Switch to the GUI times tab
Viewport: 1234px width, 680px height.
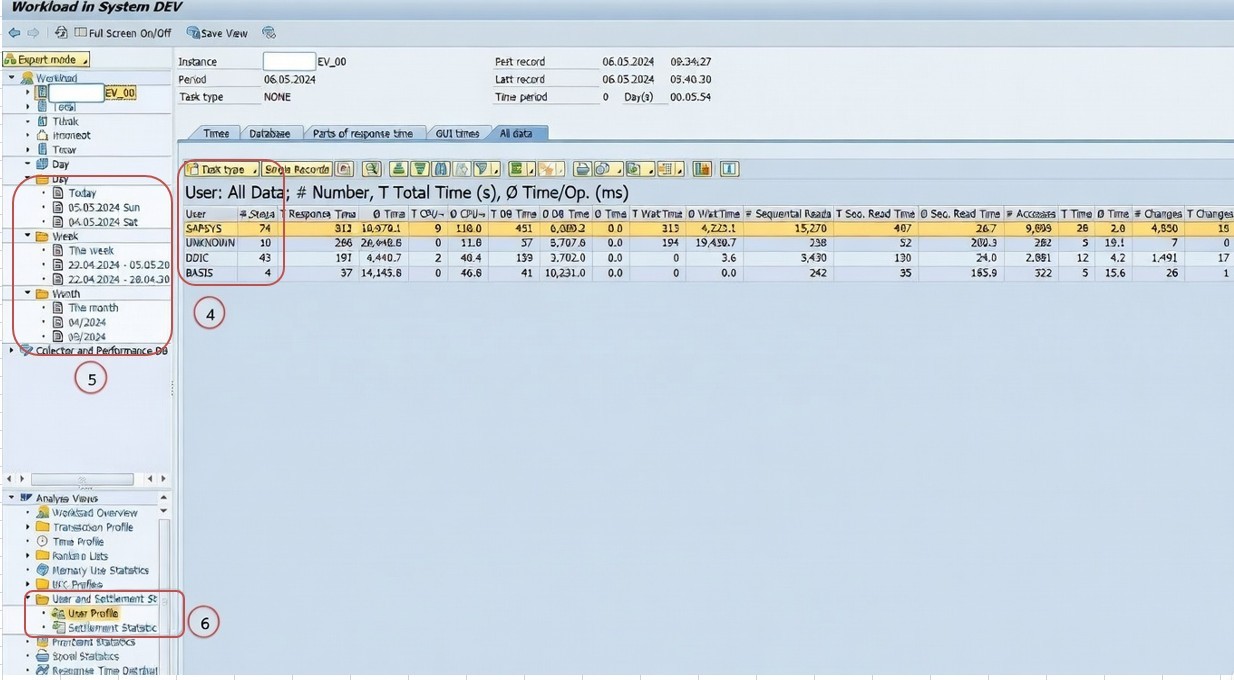pos(457,133)
